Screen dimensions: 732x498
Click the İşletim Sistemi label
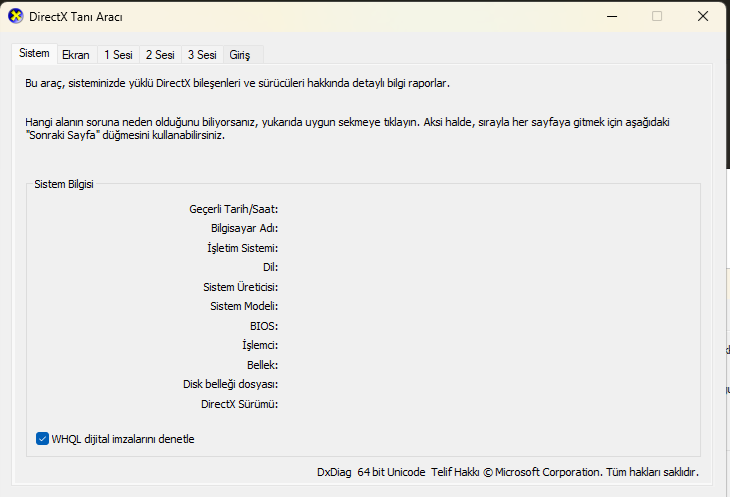tap(242, 248)
